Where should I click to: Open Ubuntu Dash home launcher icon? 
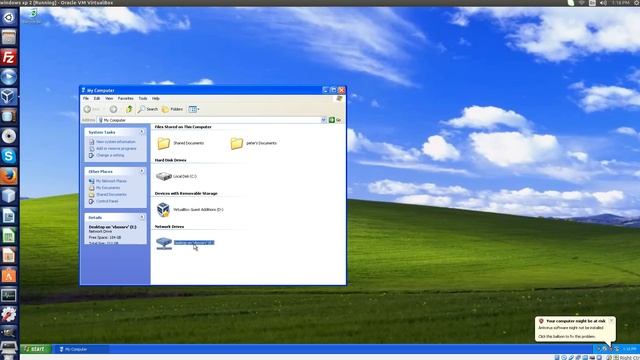[9, 17]
